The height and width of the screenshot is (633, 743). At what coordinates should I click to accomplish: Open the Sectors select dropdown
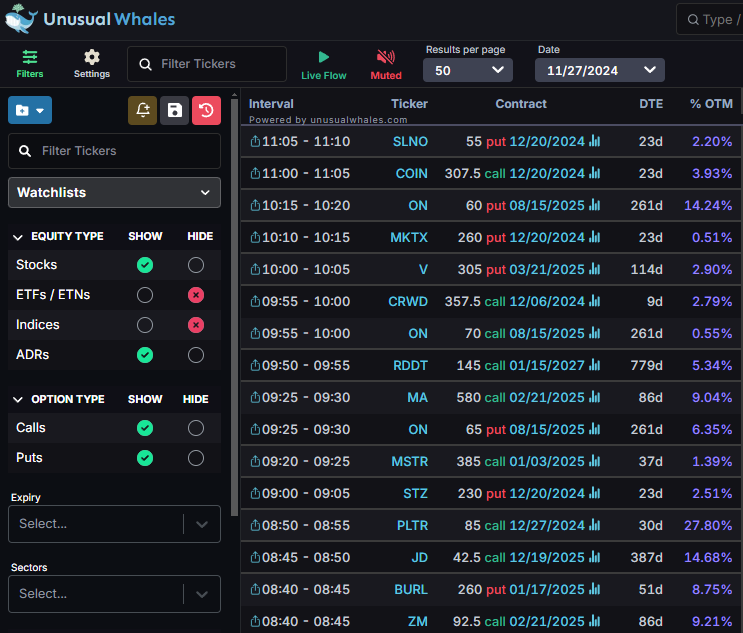[114, 594]
